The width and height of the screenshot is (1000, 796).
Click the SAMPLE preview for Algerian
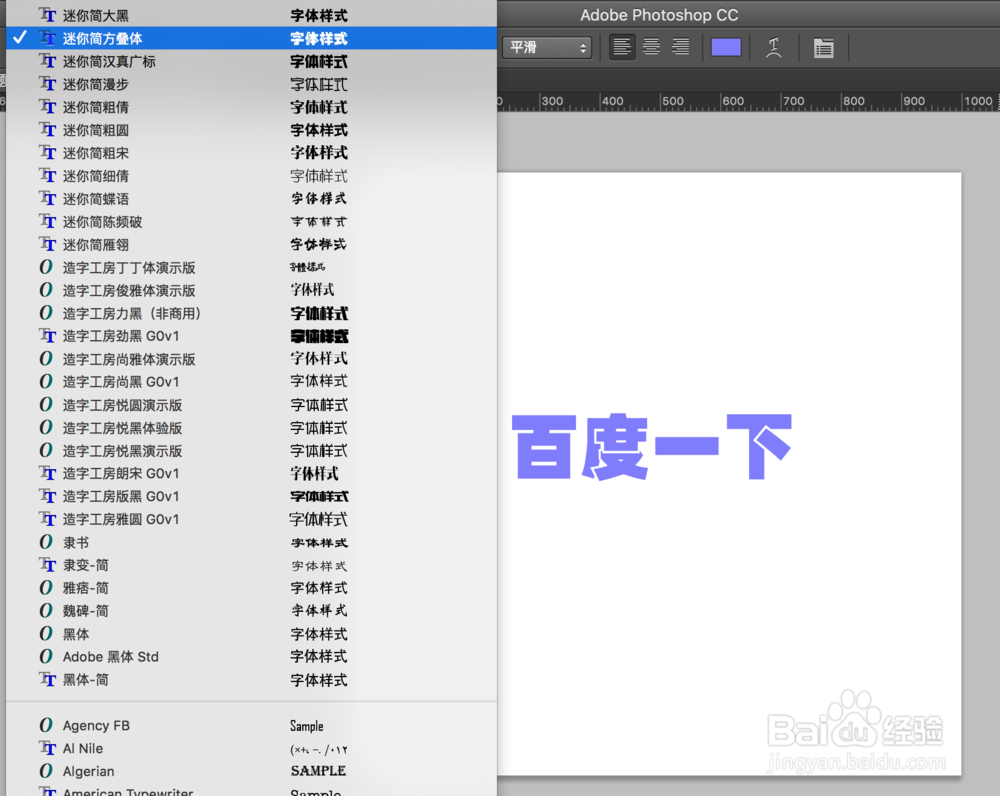318,771
